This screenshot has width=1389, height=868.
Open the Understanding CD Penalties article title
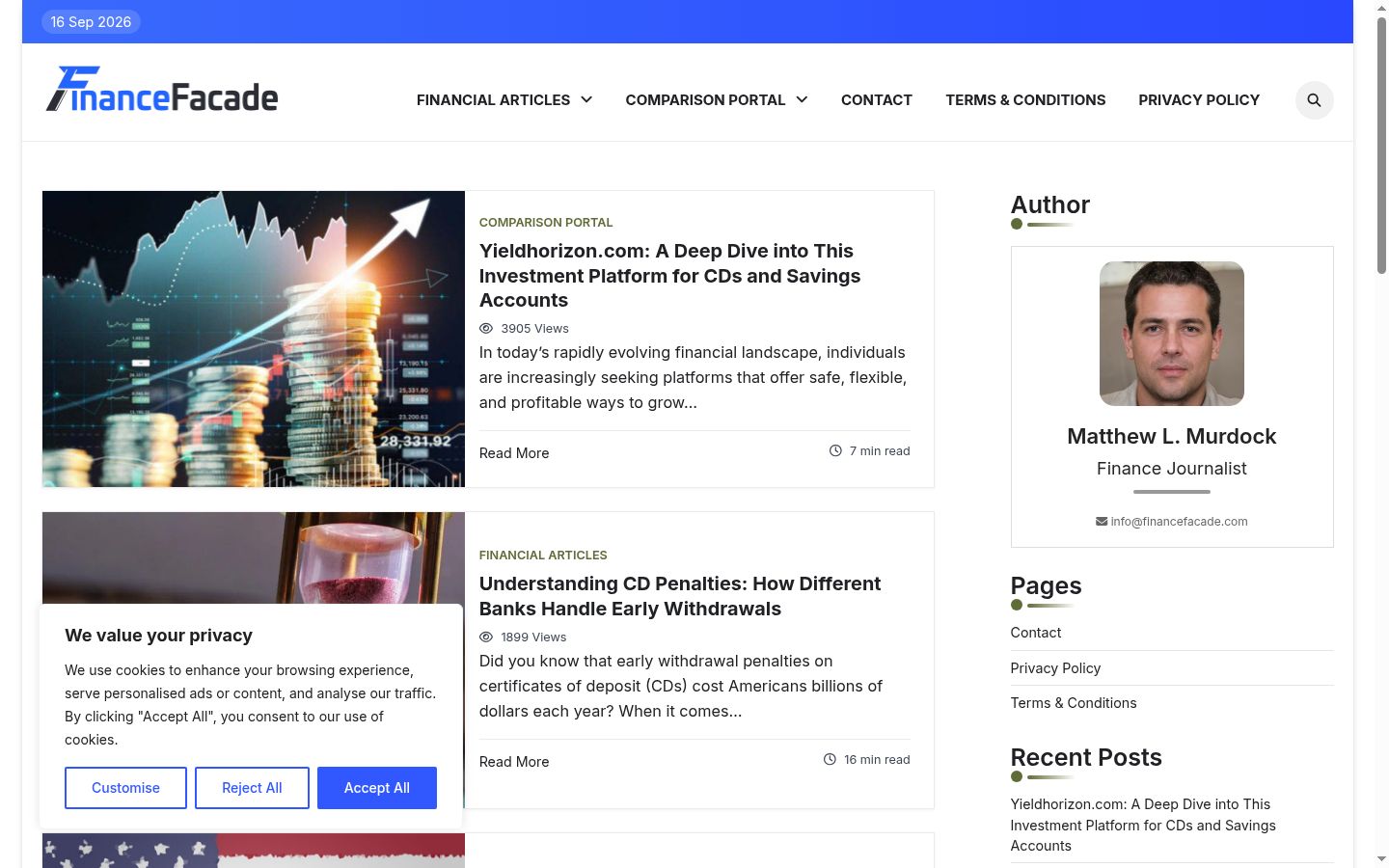tap(680, 596)
